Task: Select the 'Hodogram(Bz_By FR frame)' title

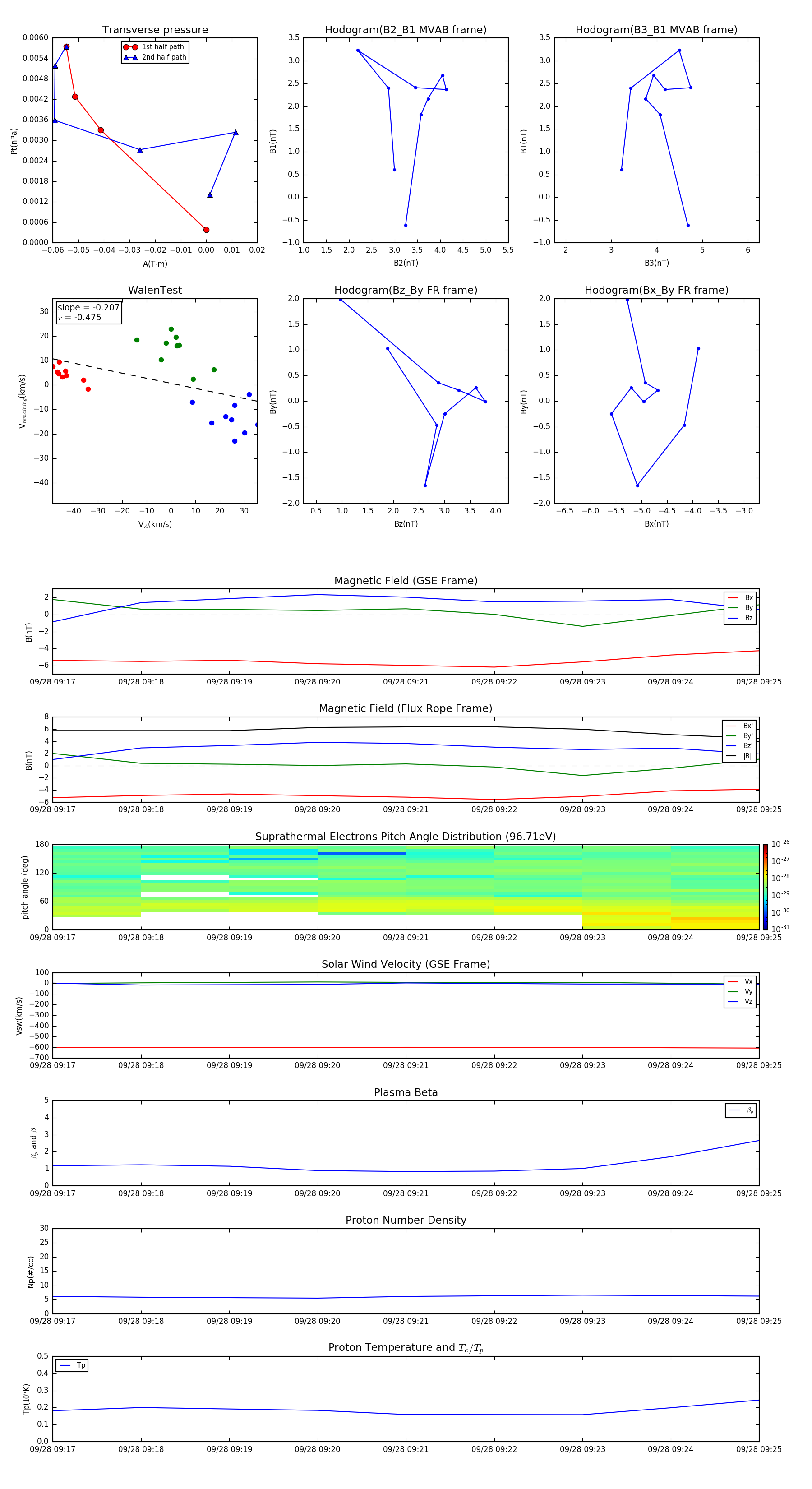Action: coord(406,290)
